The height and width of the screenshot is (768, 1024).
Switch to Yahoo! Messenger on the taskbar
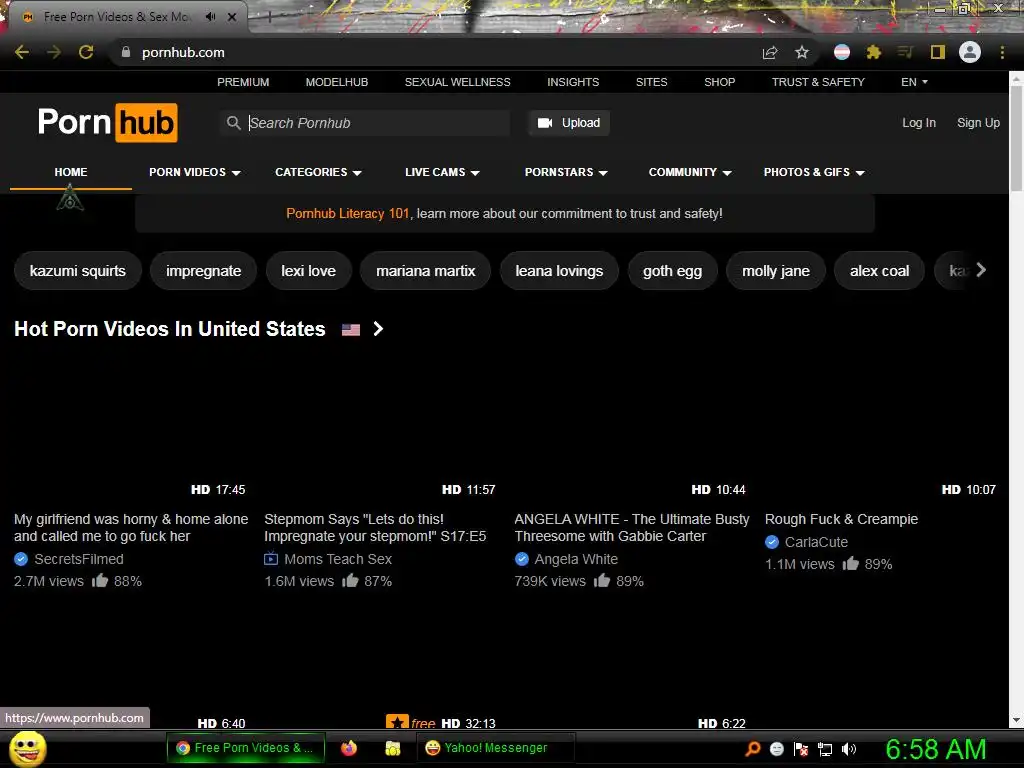coord(495,748)
